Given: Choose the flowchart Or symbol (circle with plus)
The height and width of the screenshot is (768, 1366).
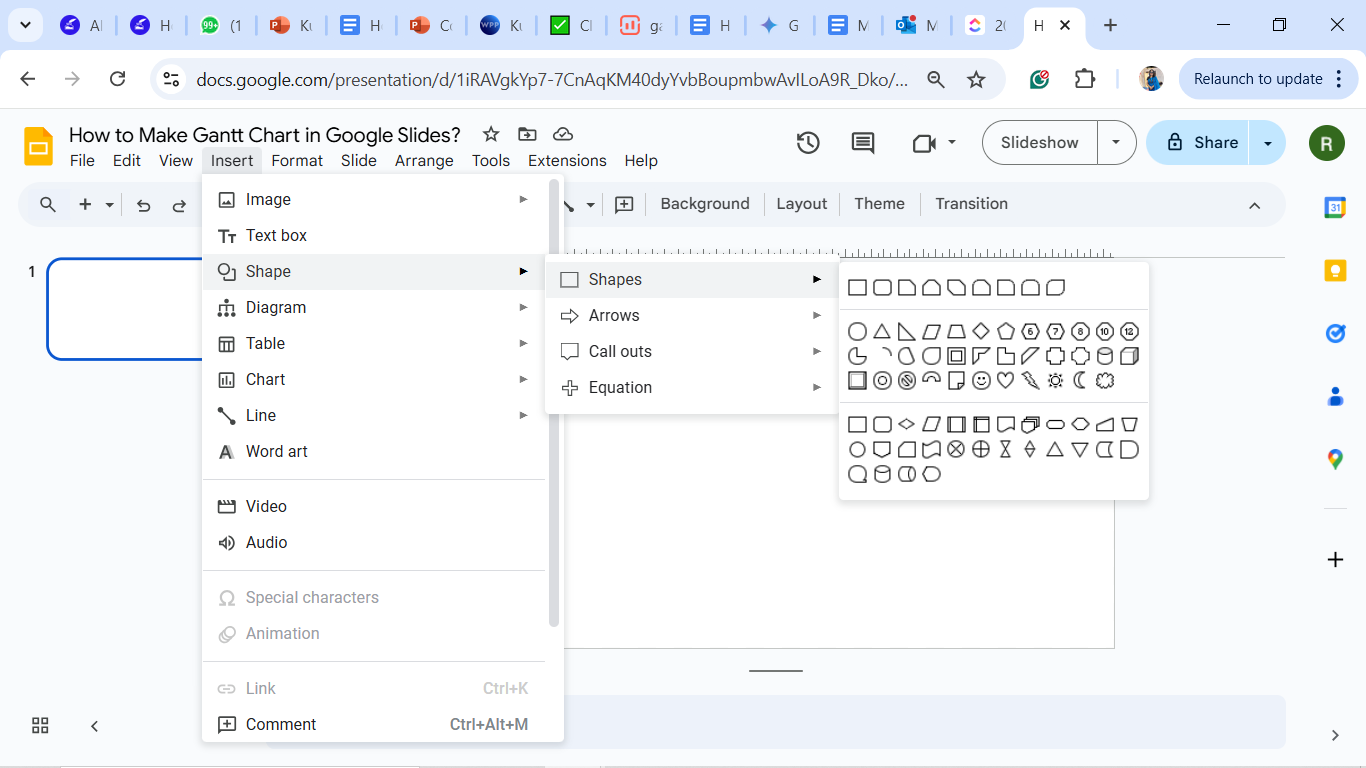Looking at the screenshot, I should coord(981,450).
